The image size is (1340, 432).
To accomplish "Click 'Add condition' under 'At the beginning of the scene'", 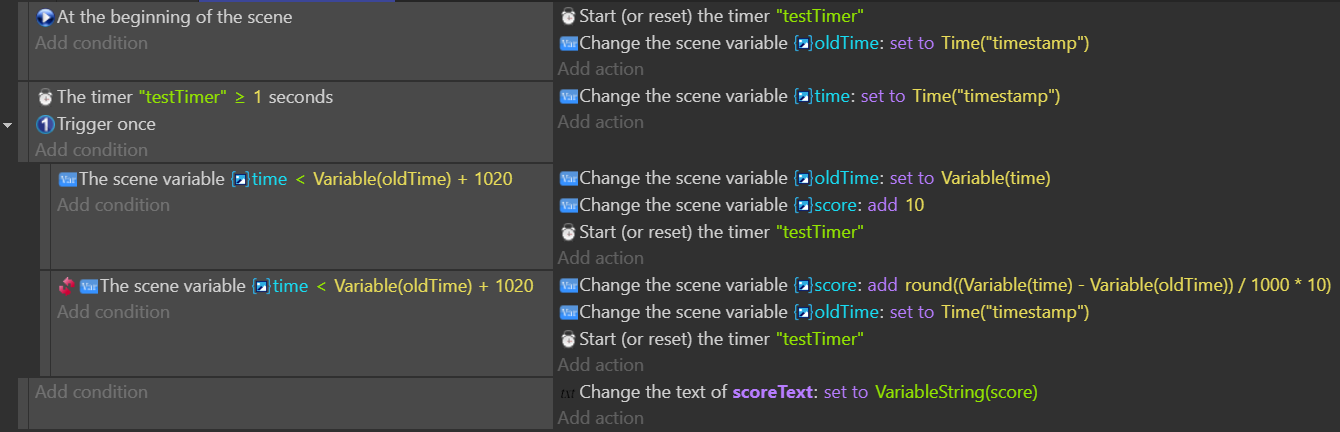I will [x=91, y=43].
